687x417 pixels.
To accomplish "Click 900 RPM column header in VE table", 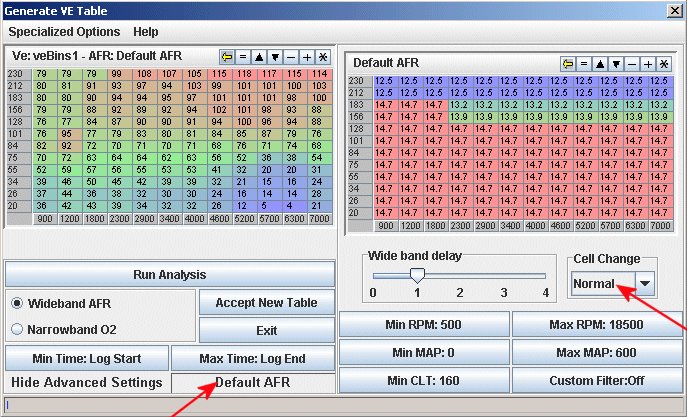I will point(45,219).
